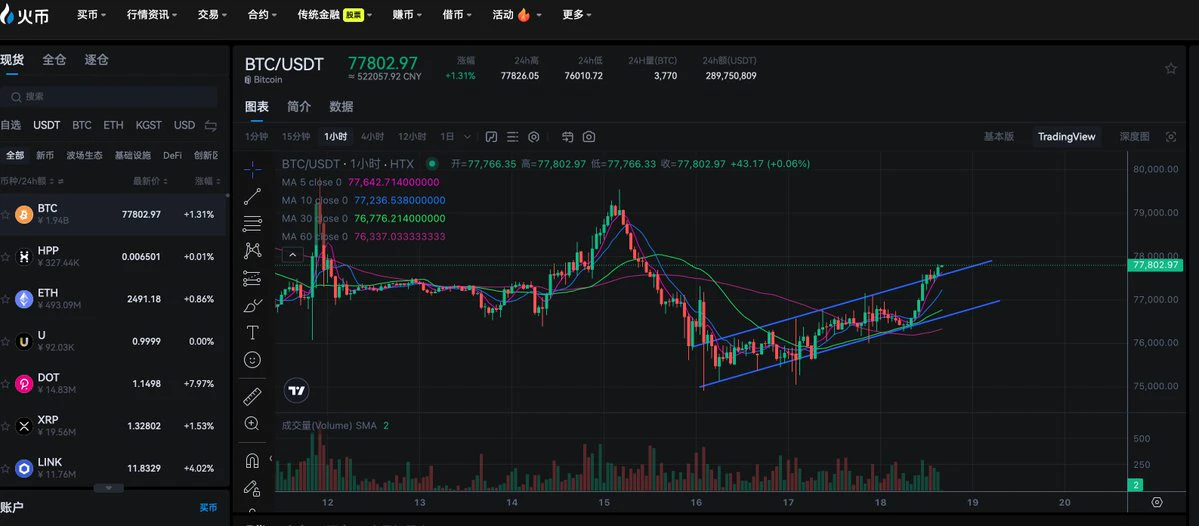
Task: Select the ruler measure tool
Action: tap(252, 396)
